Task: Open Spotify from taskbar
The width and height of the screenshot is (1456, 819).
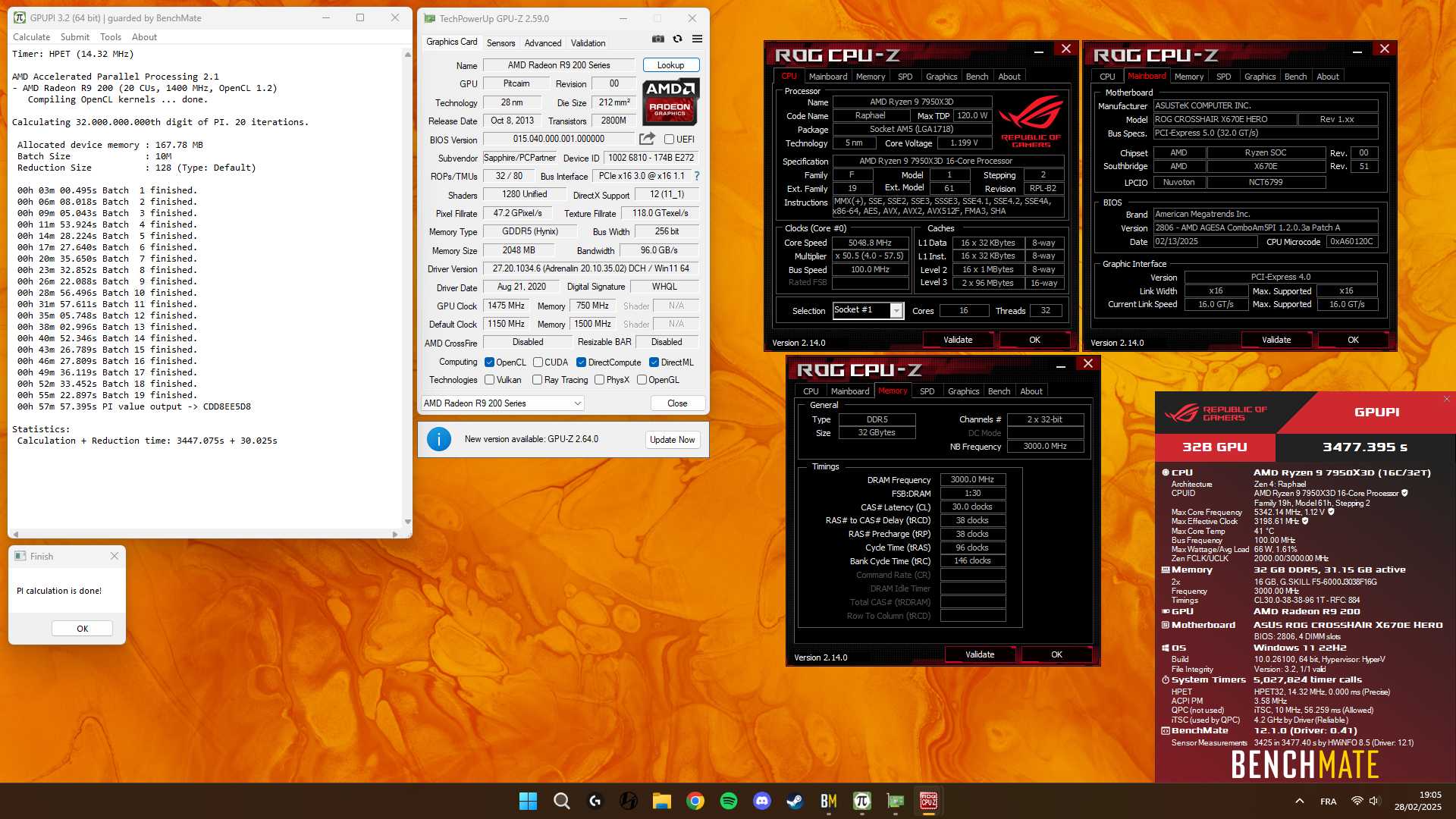Action: (728, 801)
